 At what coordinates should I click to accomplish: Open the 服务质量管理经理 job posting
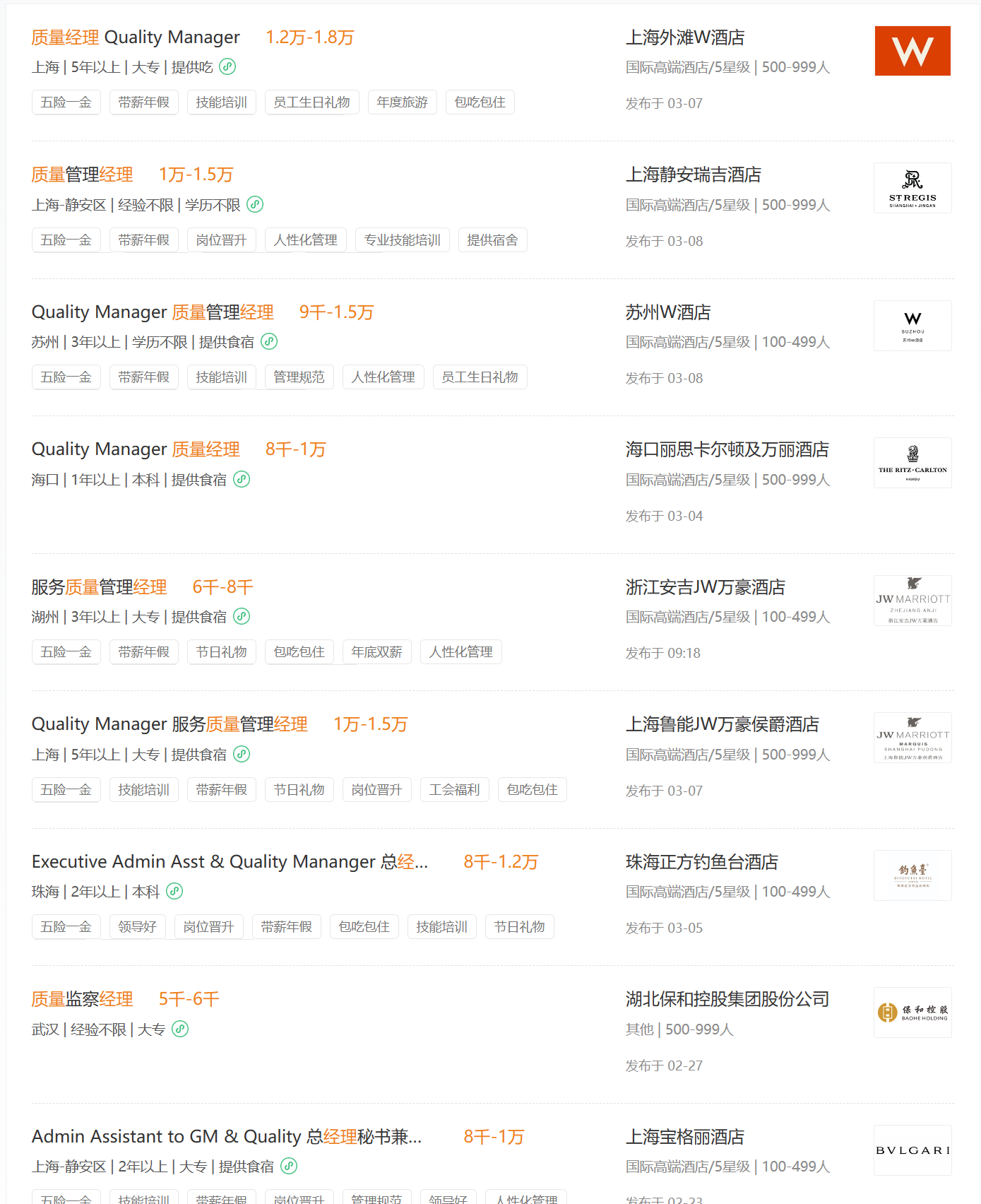click(99, 587)
